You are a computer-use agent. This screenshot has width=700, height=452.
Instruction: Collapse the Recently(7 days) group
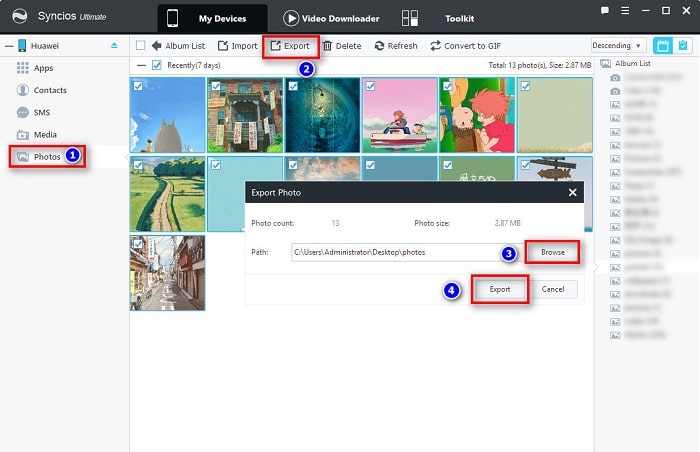(141, 65)
